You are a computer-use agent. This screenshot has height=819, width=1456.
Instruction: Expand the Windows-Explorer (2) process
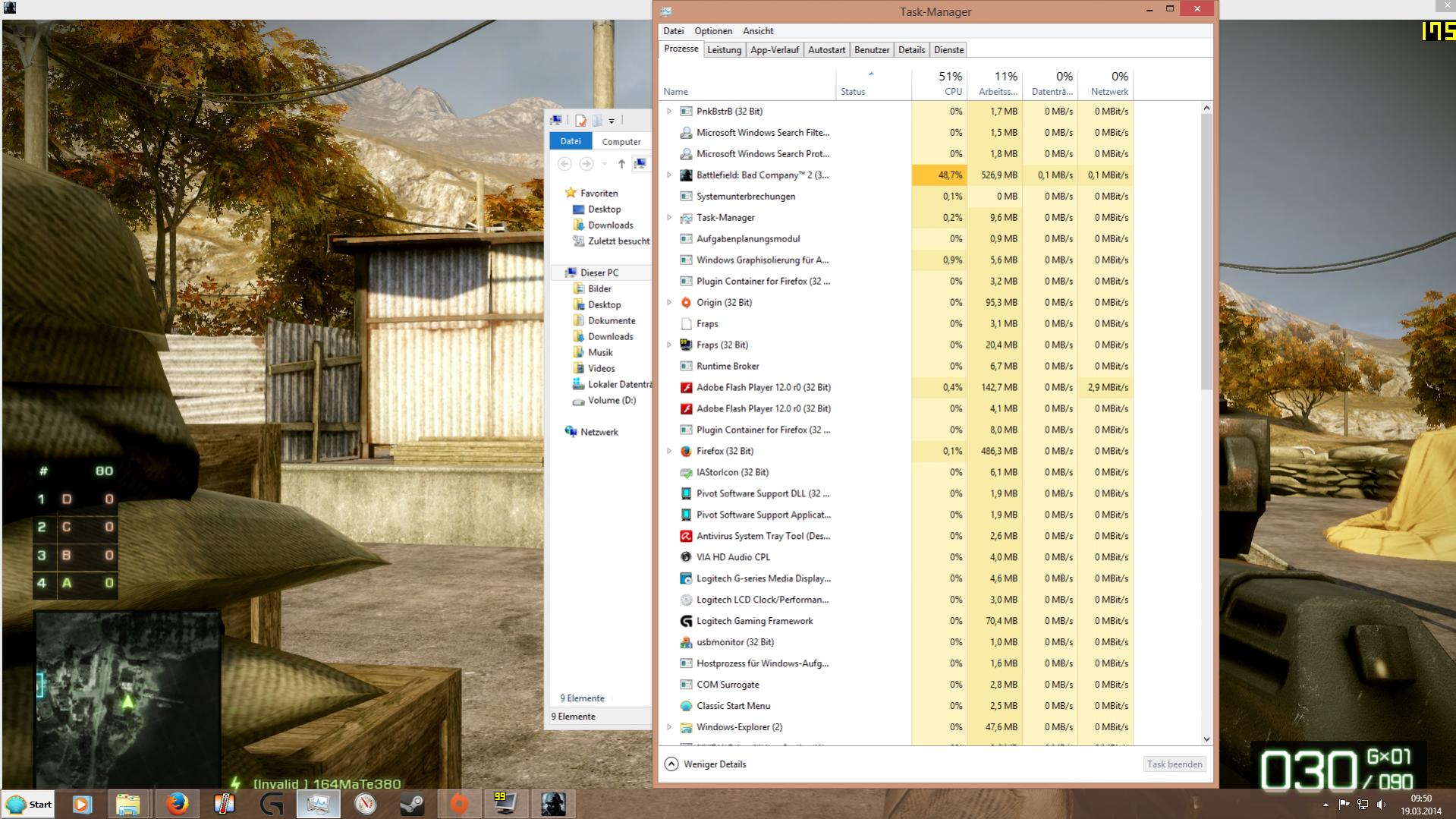[669, 728]
